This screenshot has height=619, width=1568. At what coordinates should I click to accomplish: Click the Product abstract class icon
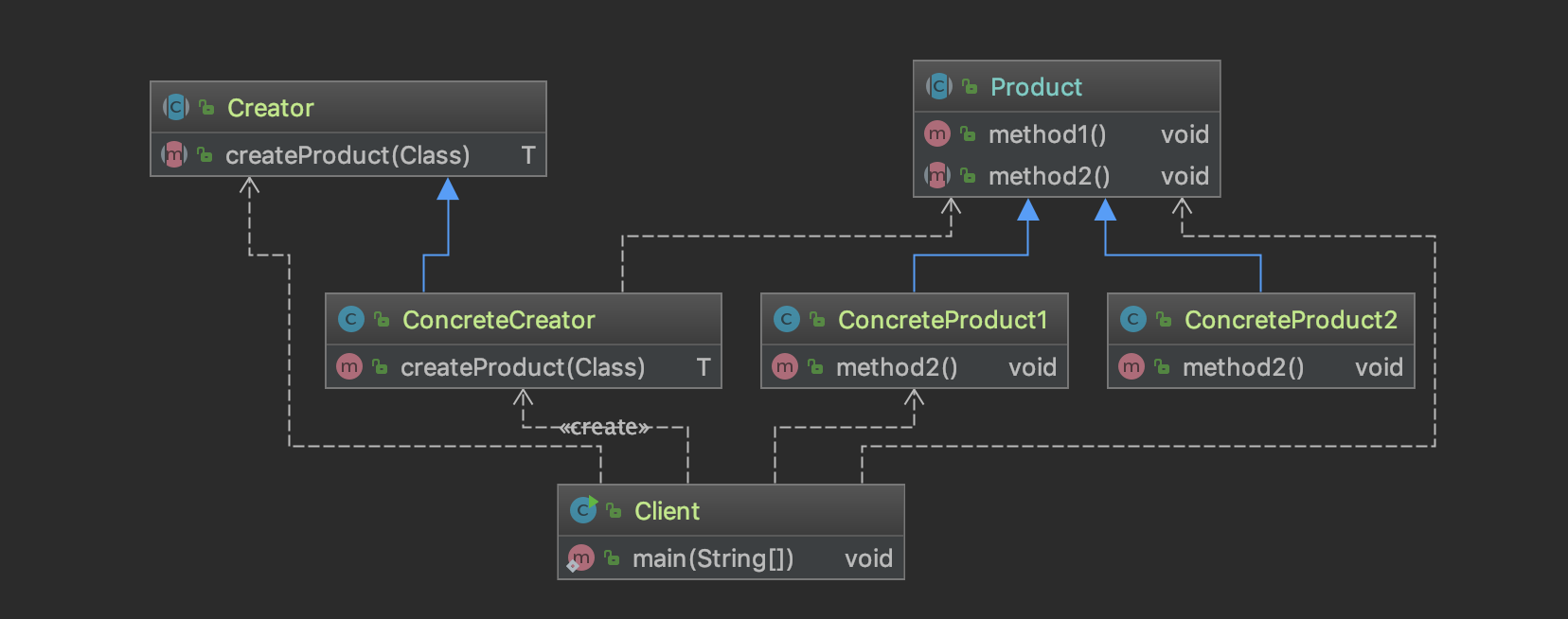938,87
